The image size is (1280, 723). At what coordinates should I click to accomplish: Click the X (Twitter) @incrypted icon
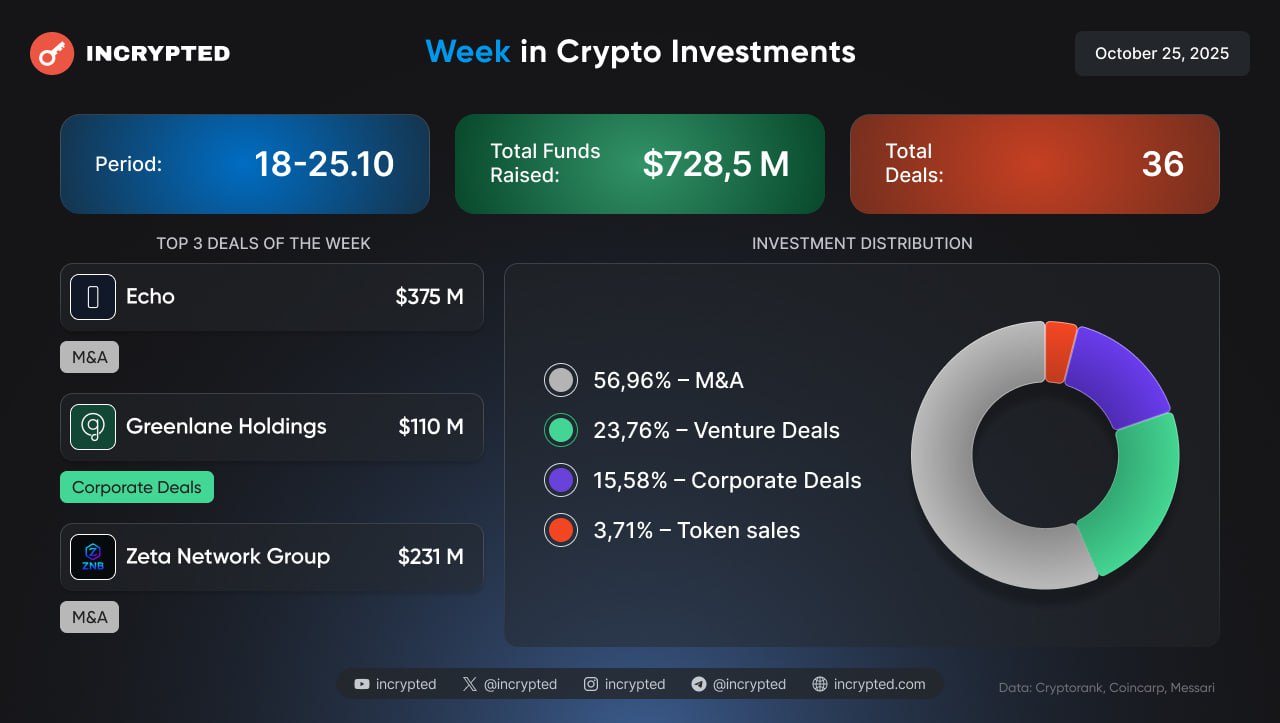click(470, 684)
